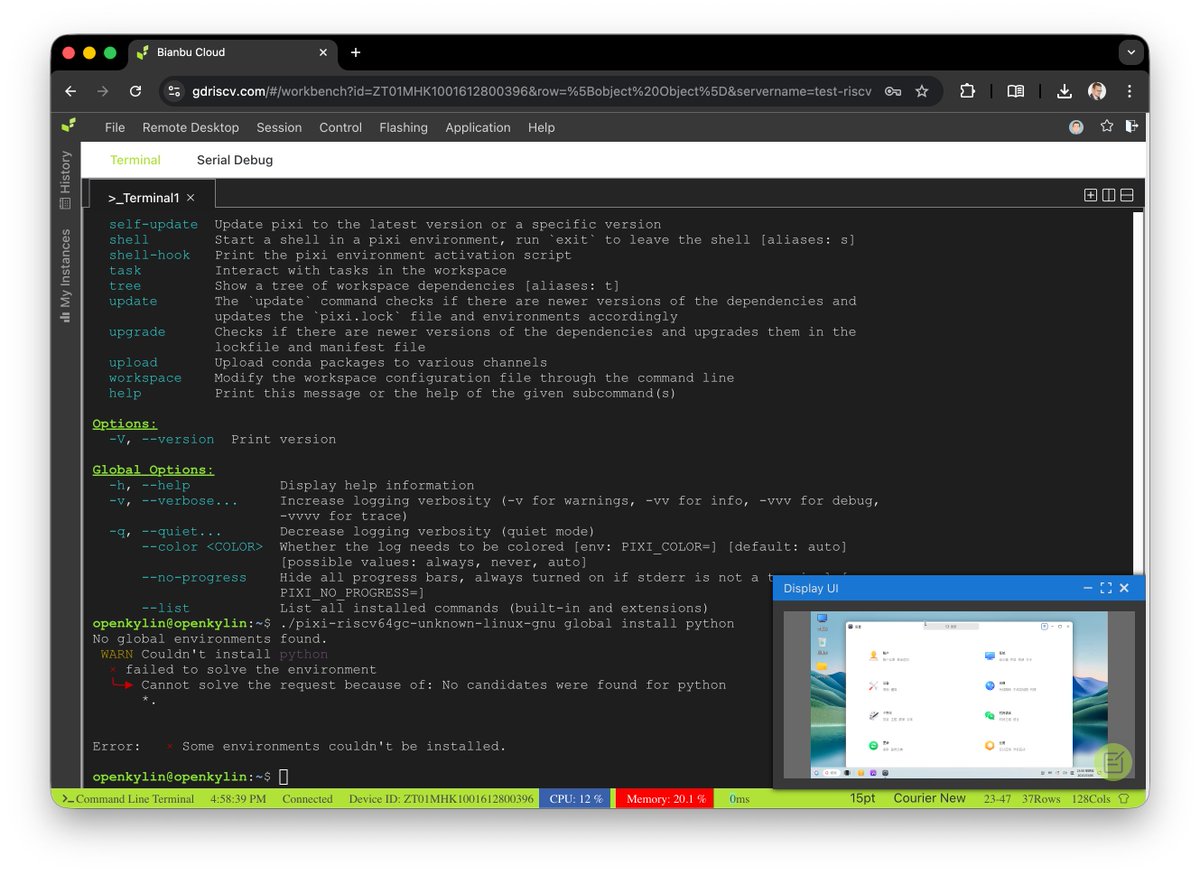Open the user avatar in the app menu bar
This screenshot has height=875, width=1200.
(x=1076, y=127)
